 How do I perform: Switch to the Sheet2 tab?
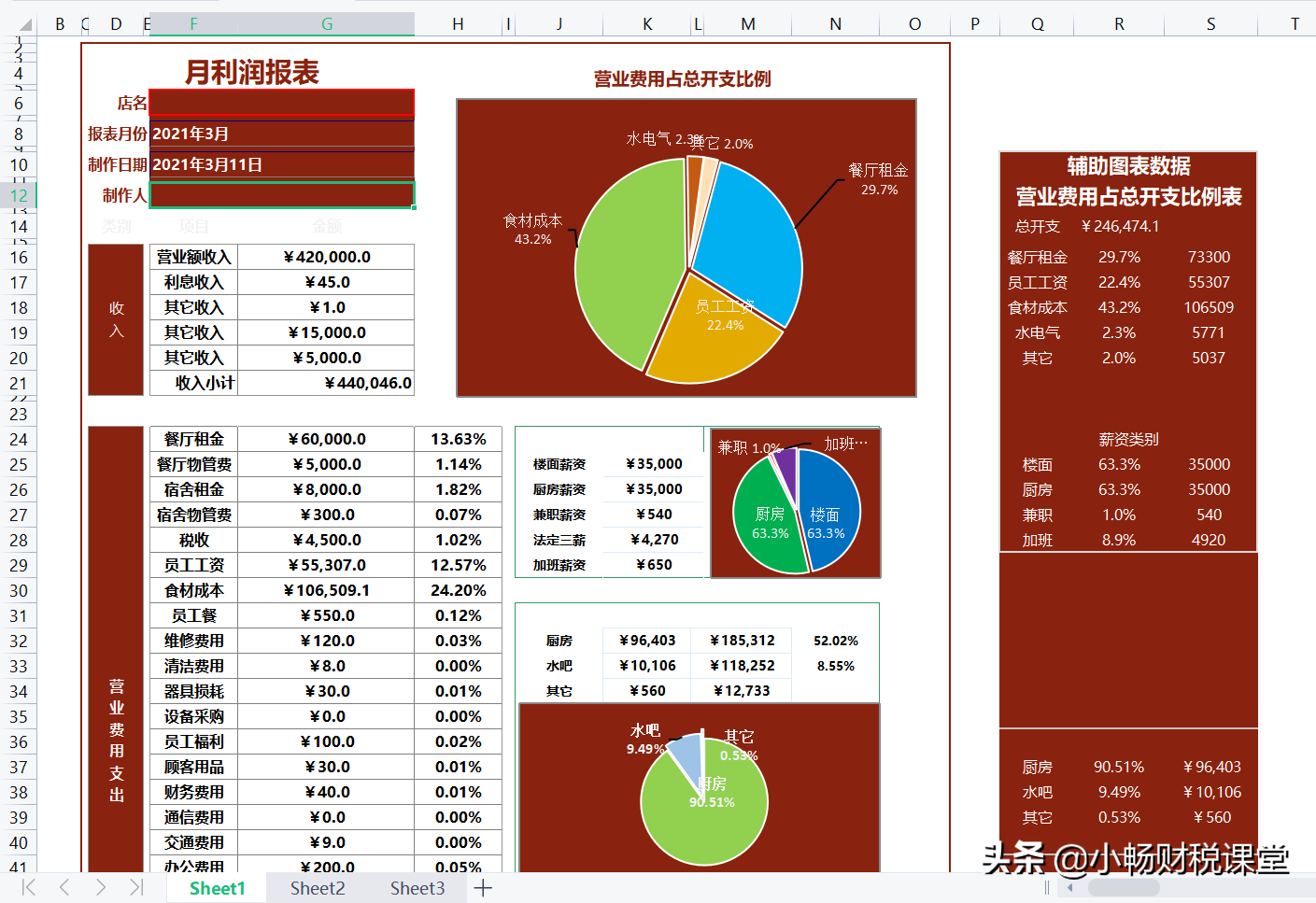317,888
